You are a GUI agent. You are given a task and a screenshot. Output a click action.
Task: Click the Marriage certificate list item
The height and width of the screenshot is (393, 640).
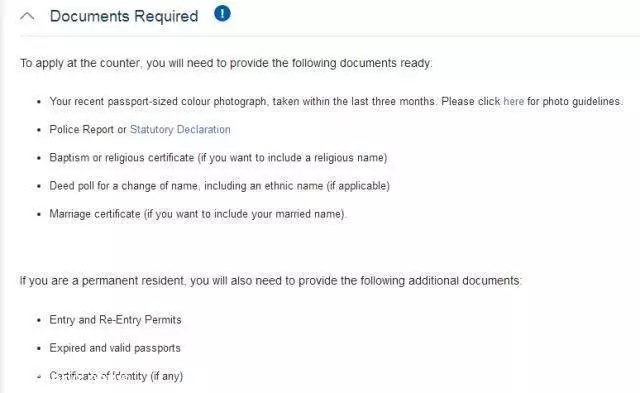click(x=198, y=214)
